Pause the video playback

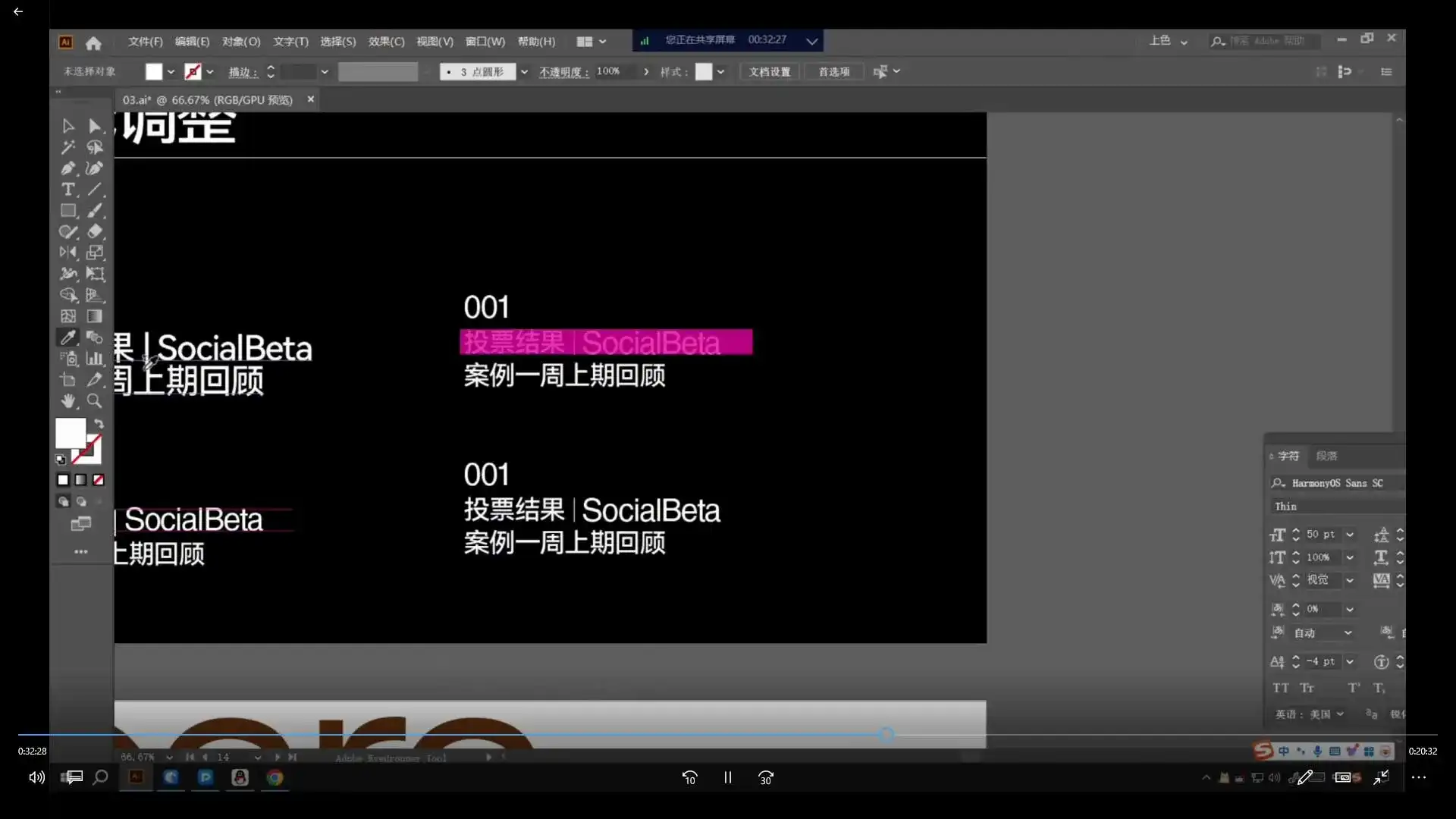pyautogui.click(x=726, y=777)
